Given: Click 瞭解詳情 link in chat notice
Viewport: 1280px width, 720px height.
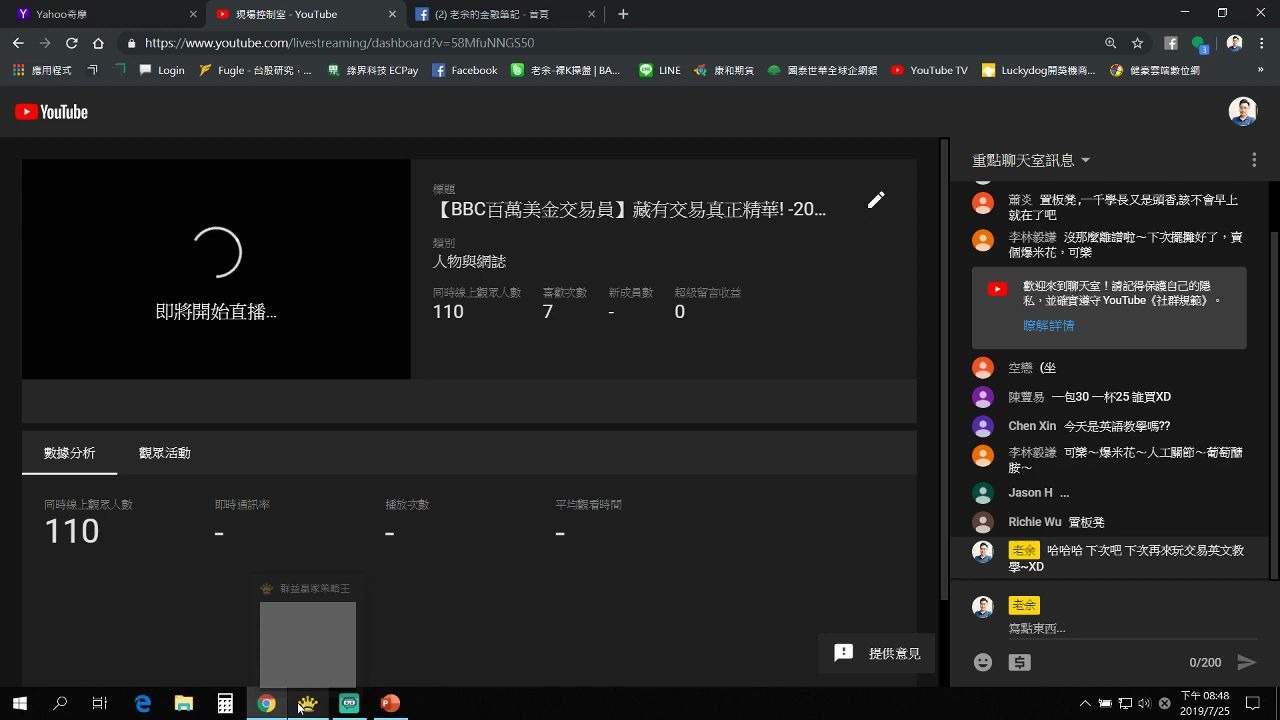Looking at the screenshot, I should coord(1048,325).
